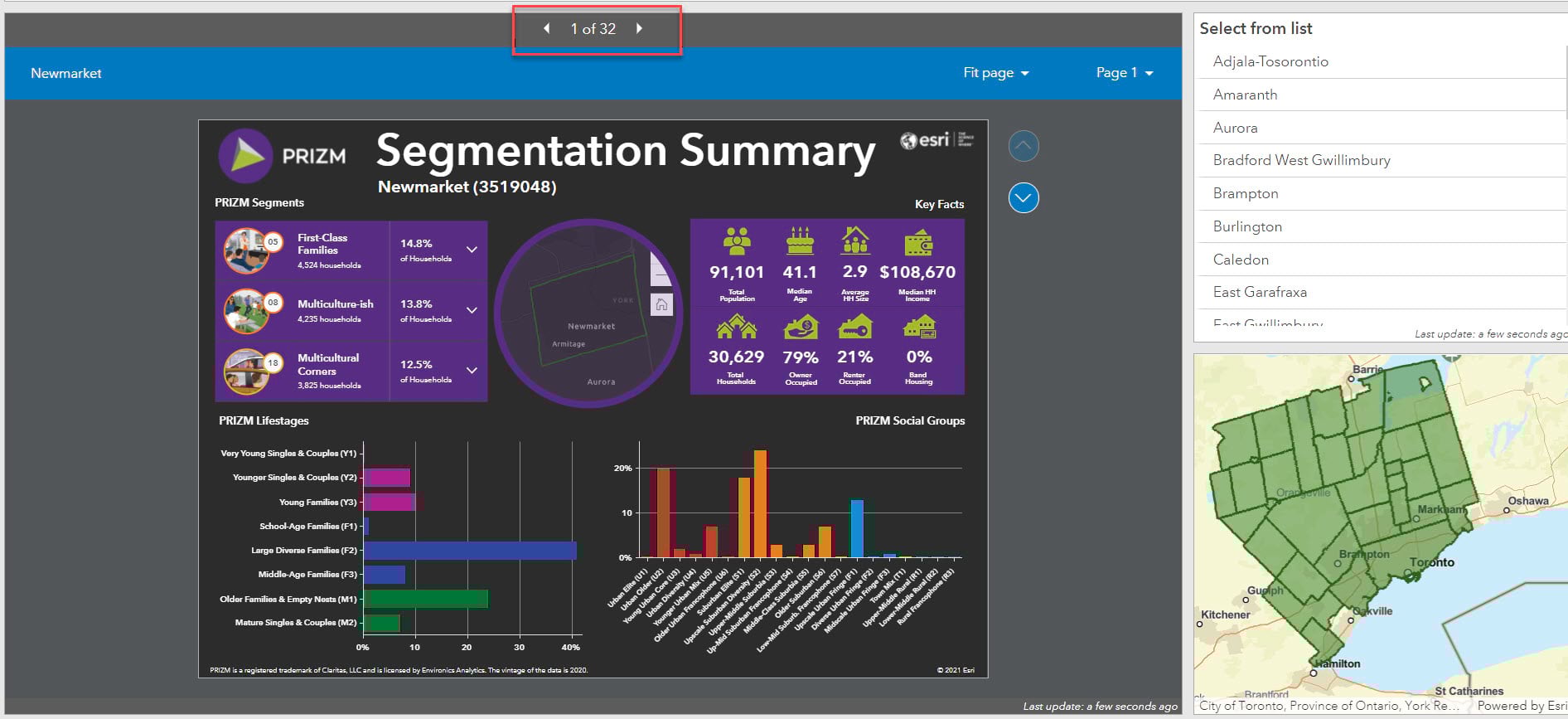Select Caledon from the list
The height and width of the screenshot is (719, 1568).
point(1381,260)
